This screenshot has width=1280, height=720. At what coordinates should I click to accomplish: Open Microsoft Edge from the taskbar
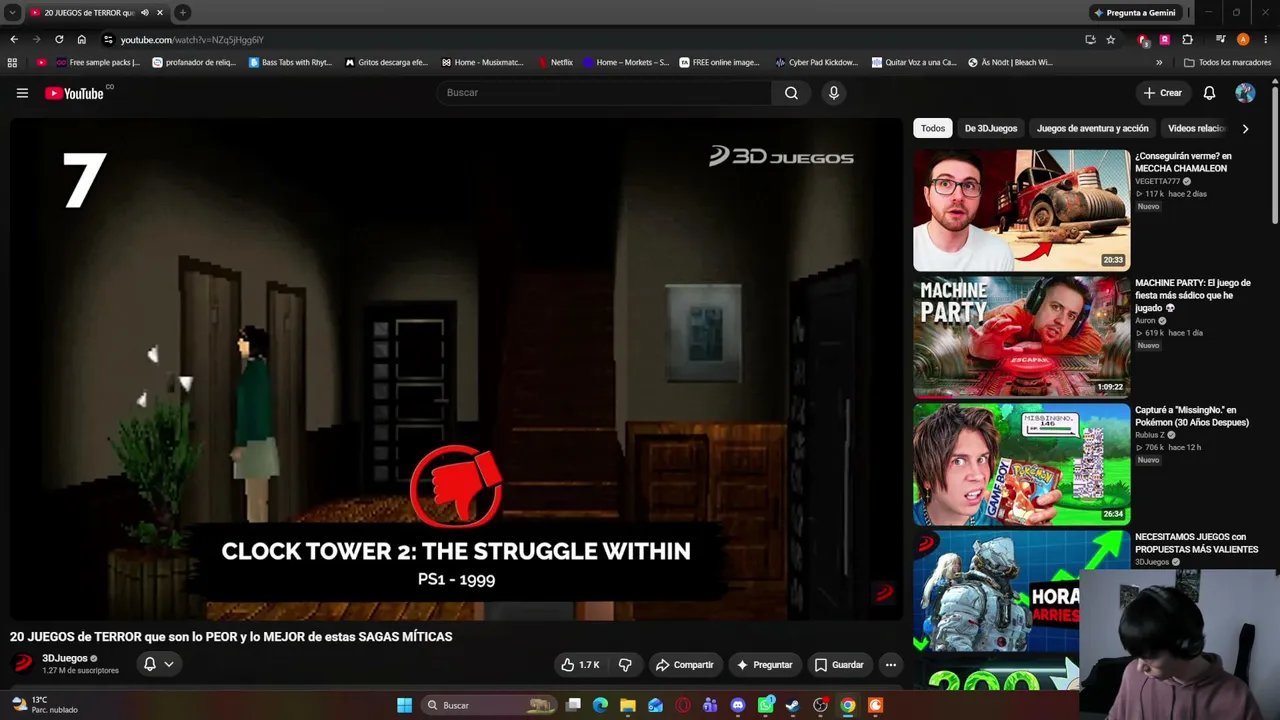pyautogui.click(x=600, y=705)
